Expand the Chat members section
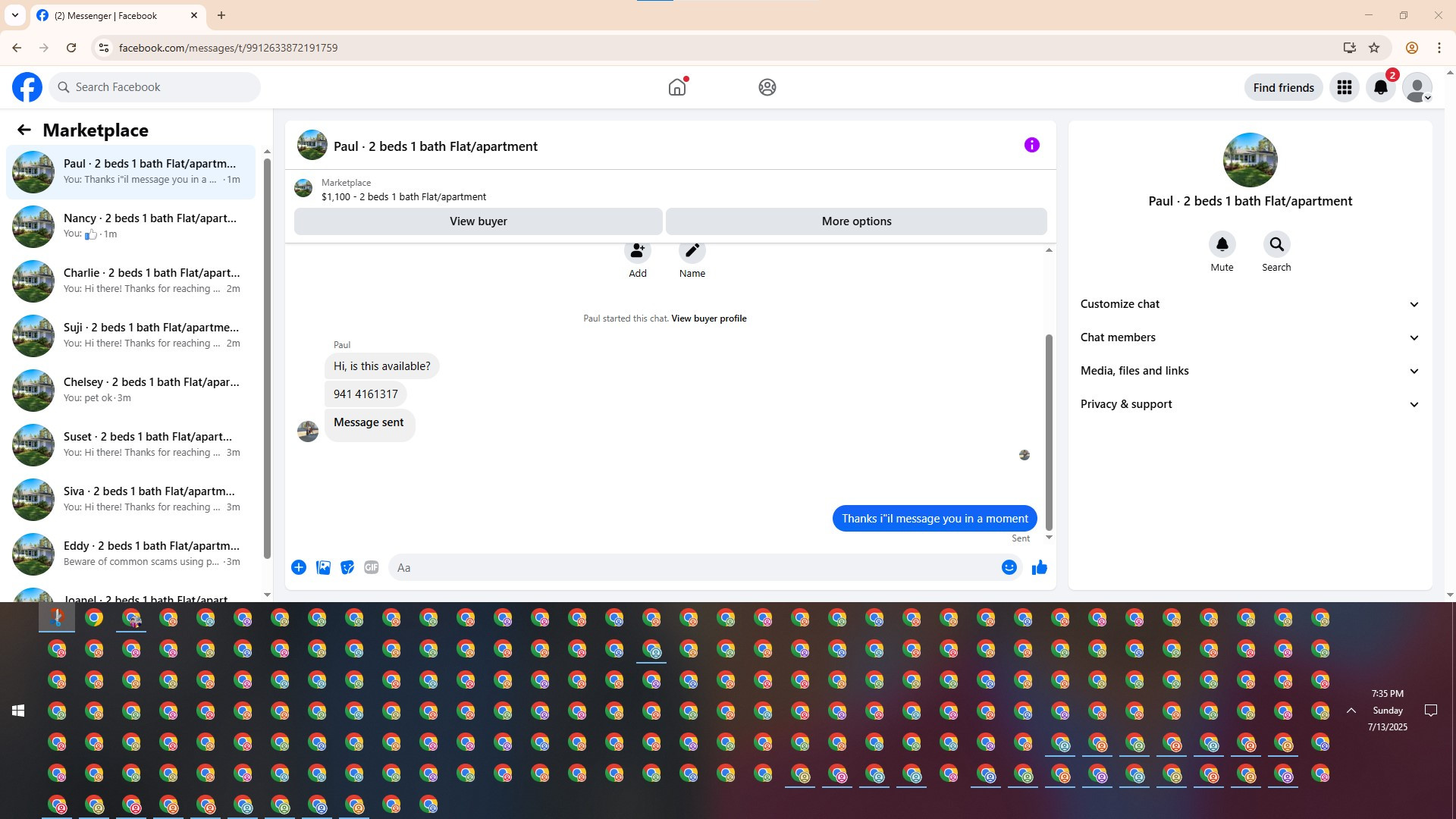This screenshot has width=1456, height=819. [1250, 337]
